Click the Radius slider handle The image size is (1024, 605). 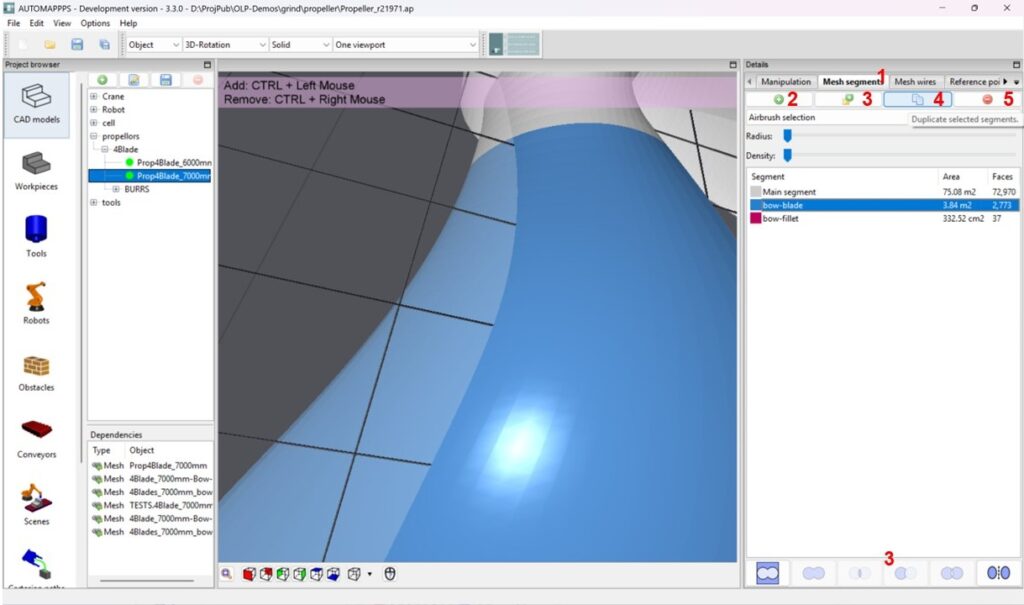point(787,135)
